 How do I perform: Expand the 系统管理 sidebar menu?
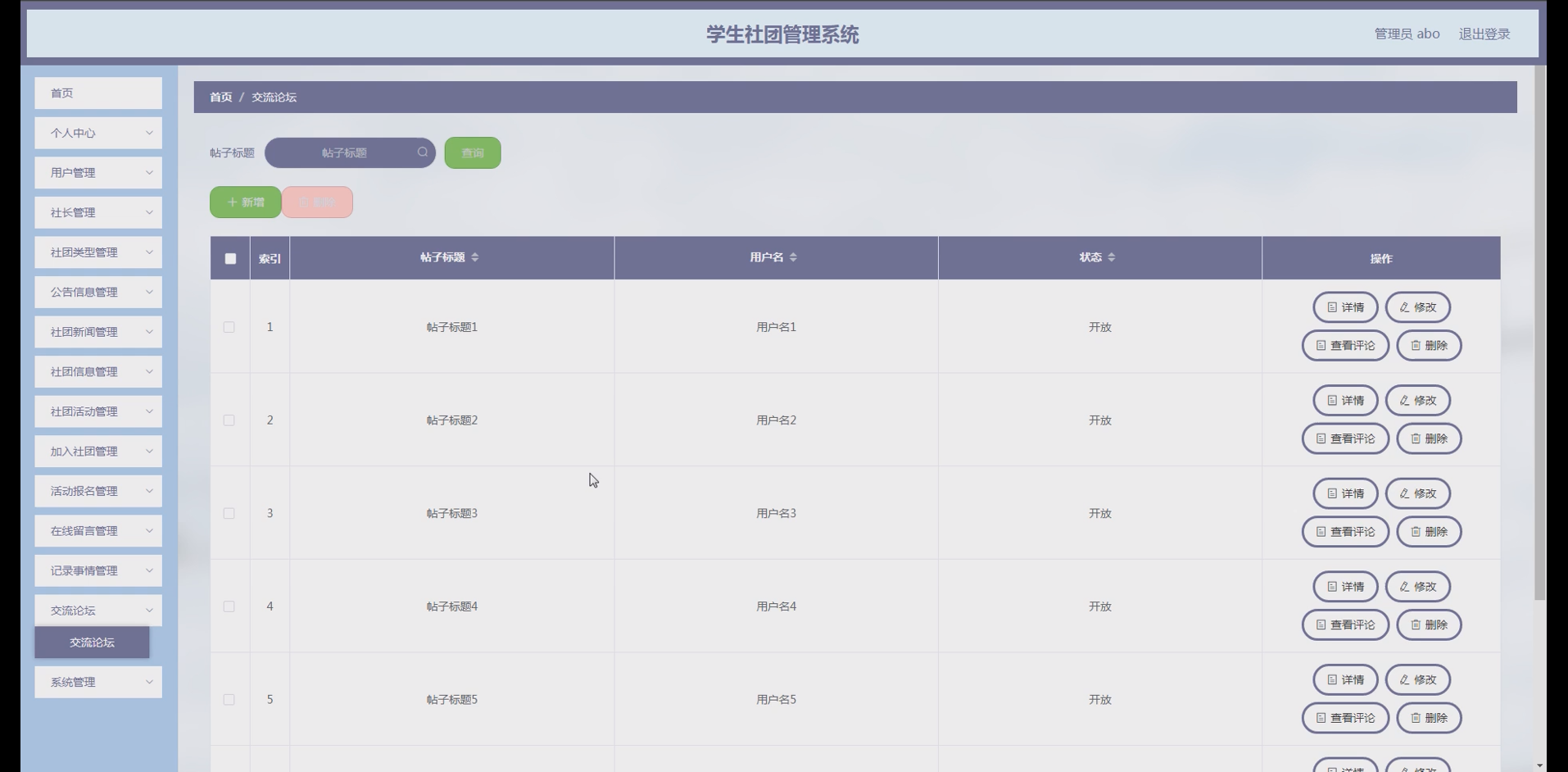click(98, 682)
